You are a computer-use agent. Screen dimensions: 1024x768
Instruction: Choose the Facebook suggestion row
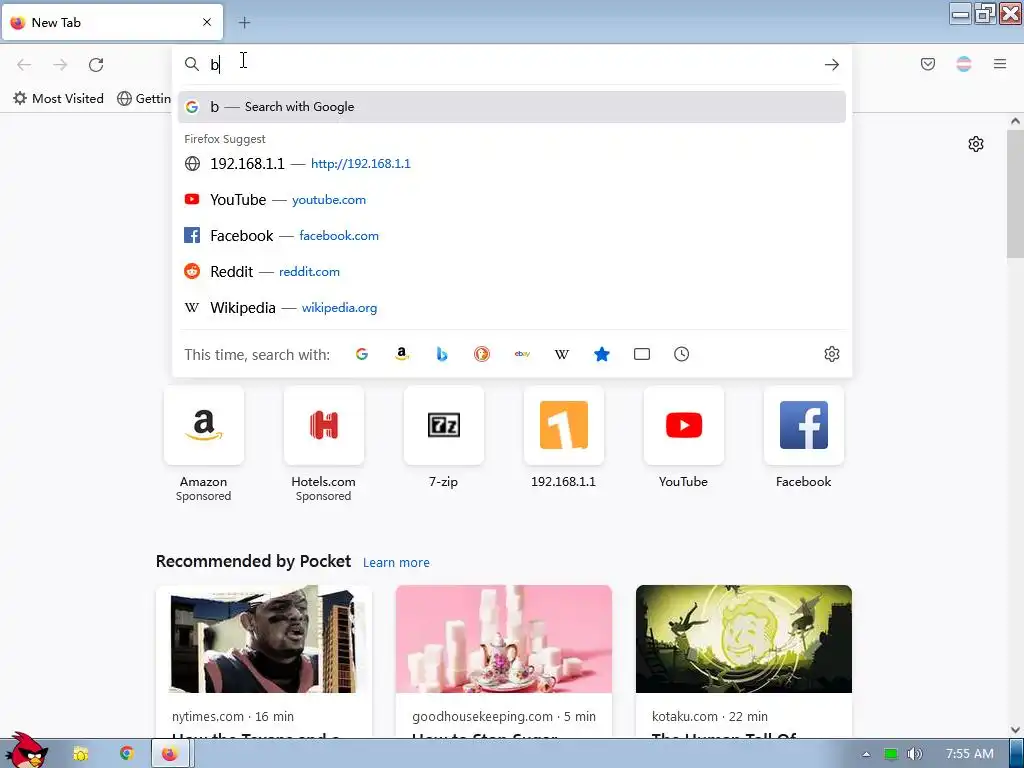[511, 236]
